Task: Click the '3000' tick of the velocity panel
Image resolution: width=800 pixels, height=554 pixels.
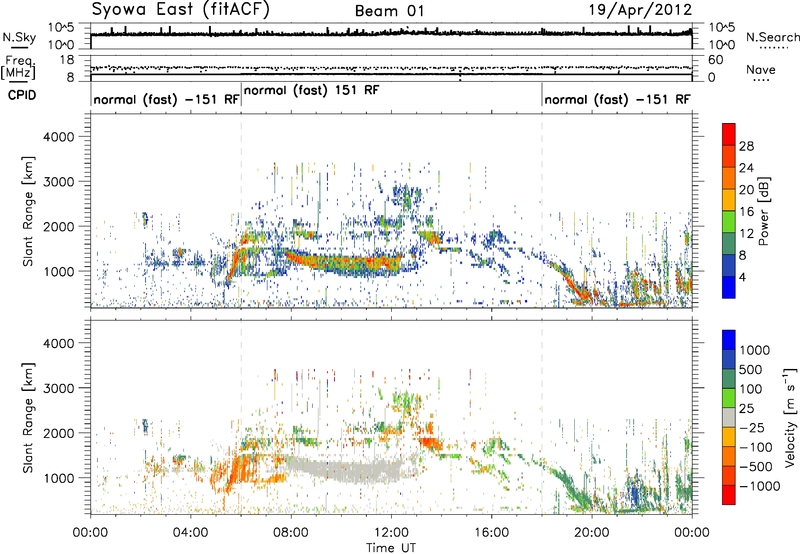Action: click(x=58, y=388)
